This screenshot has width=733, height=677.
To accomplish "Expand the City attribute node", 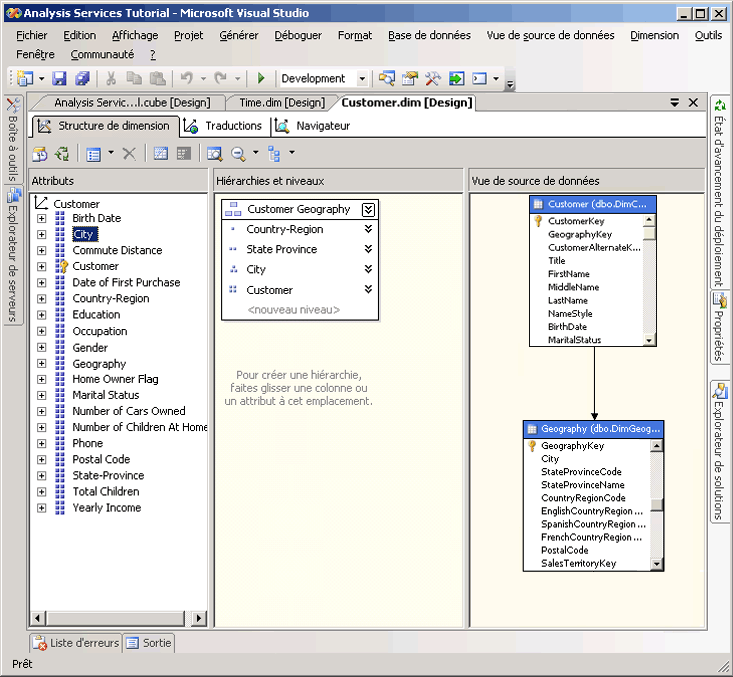I will (x=42, y=234).
